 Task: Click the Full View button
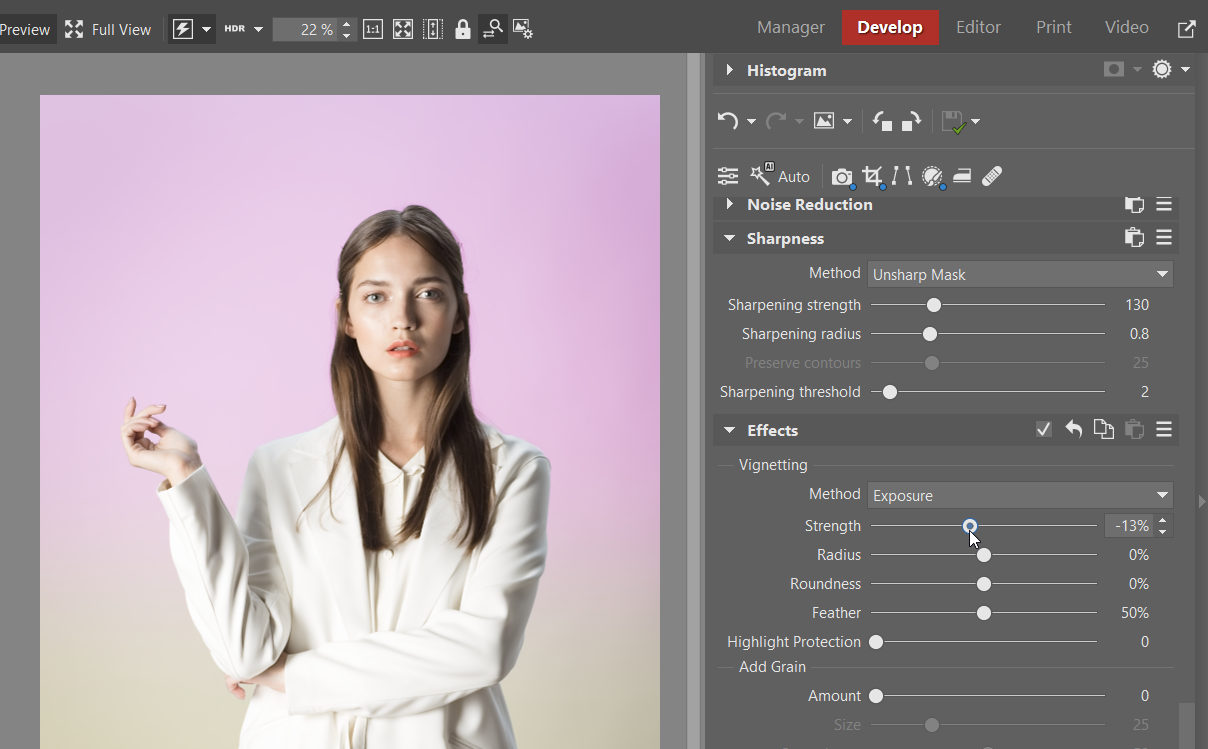pos(108,29)
